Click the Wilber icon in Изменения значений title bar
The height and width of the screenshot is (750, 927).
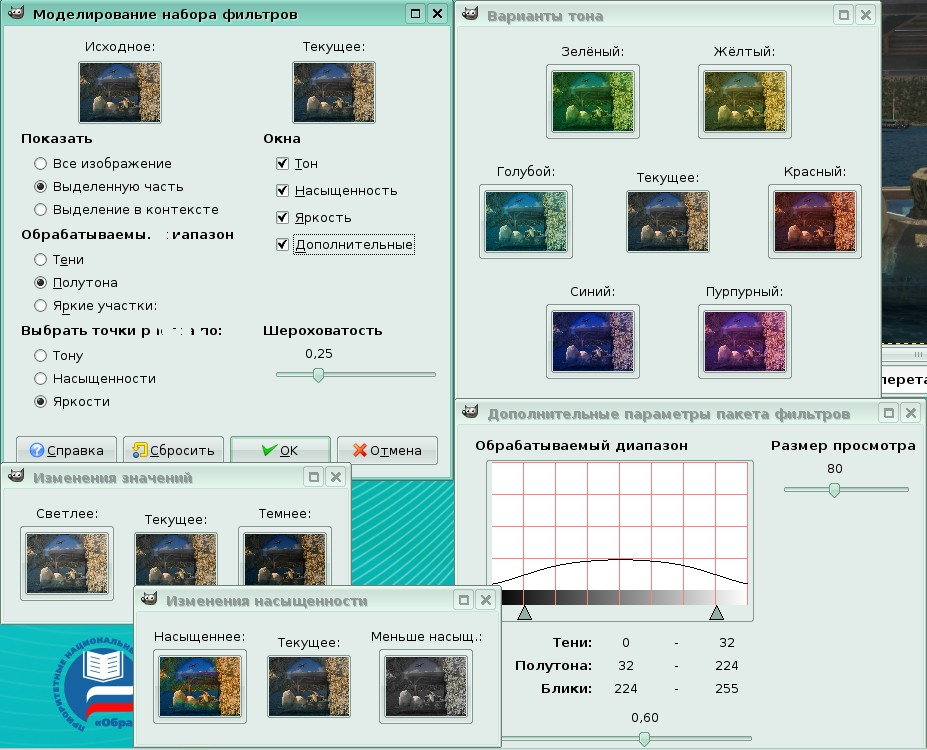coord(16,476)
